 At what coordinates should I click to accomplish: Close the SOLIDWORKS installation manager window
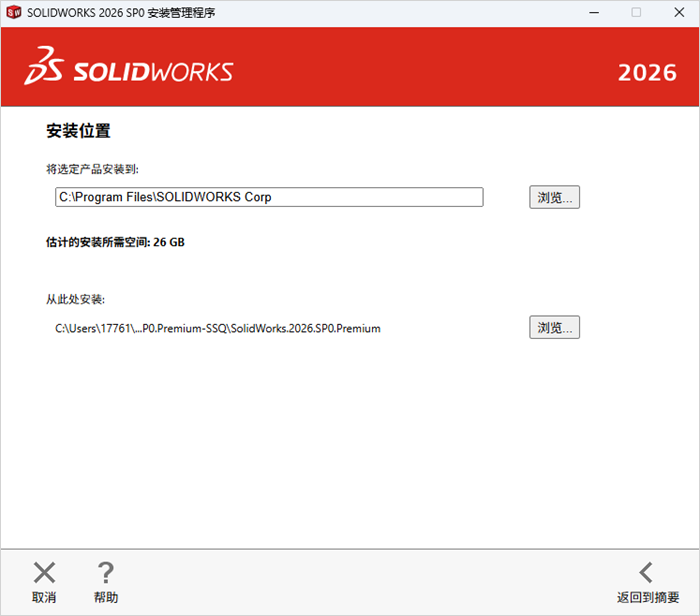(679, 12)
